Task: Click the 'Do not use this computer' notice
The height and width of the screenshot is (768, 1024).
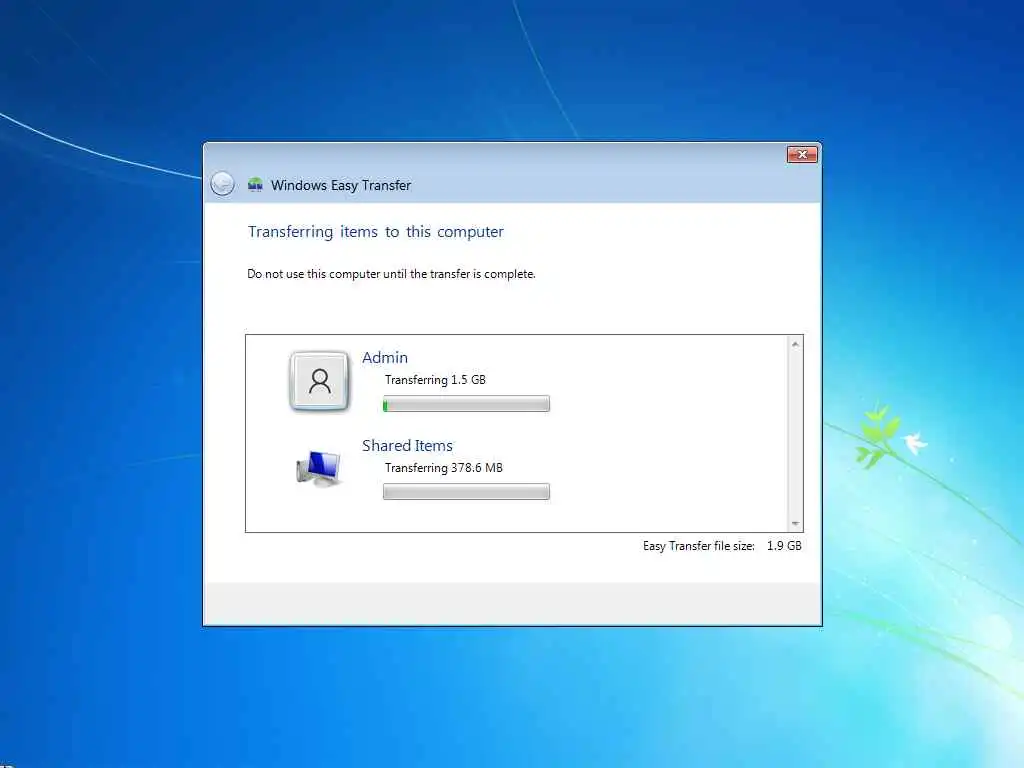Action: pyautogui.click(x=391, y=274)
